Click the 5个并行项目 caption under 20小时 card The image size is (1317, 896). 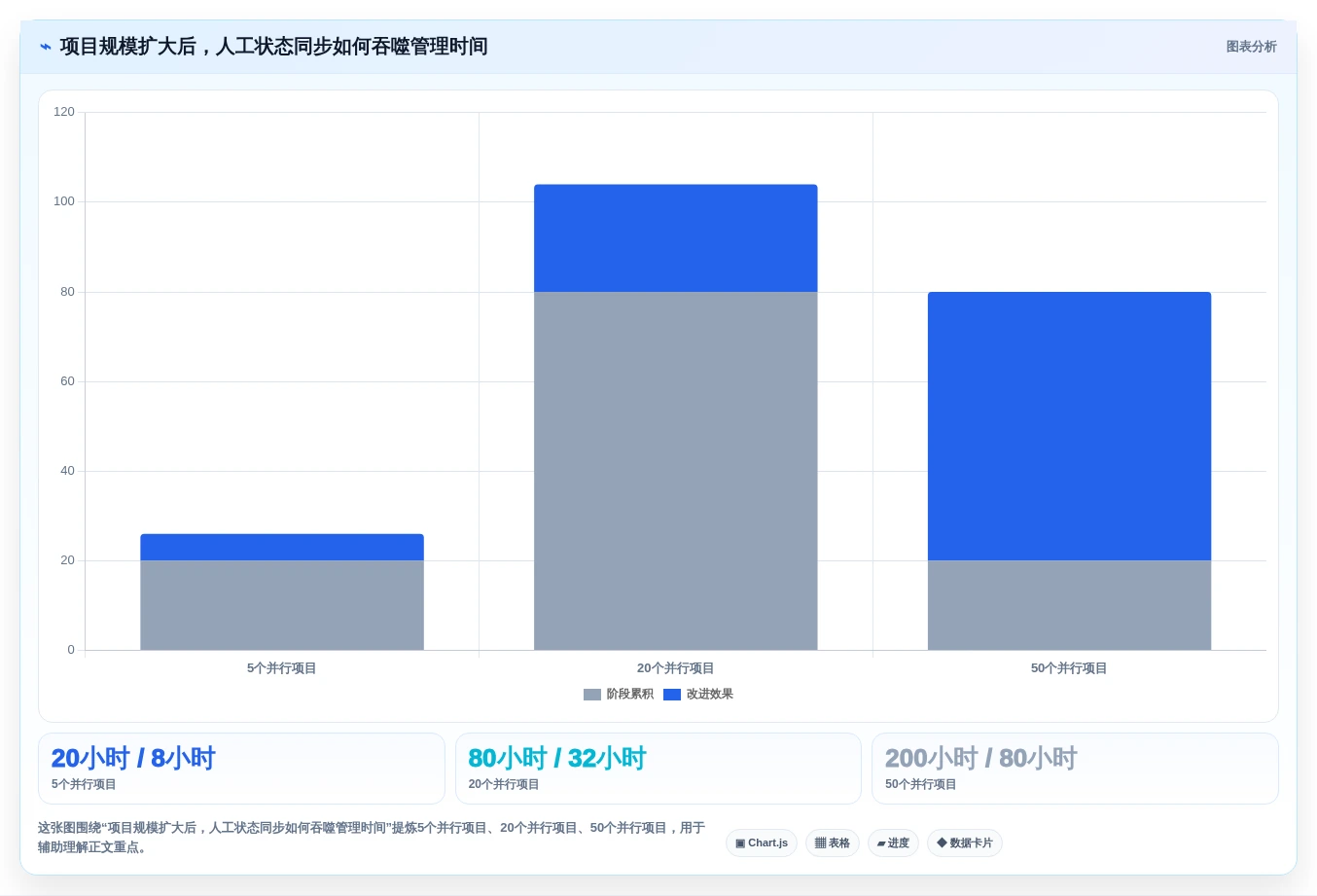84,784
